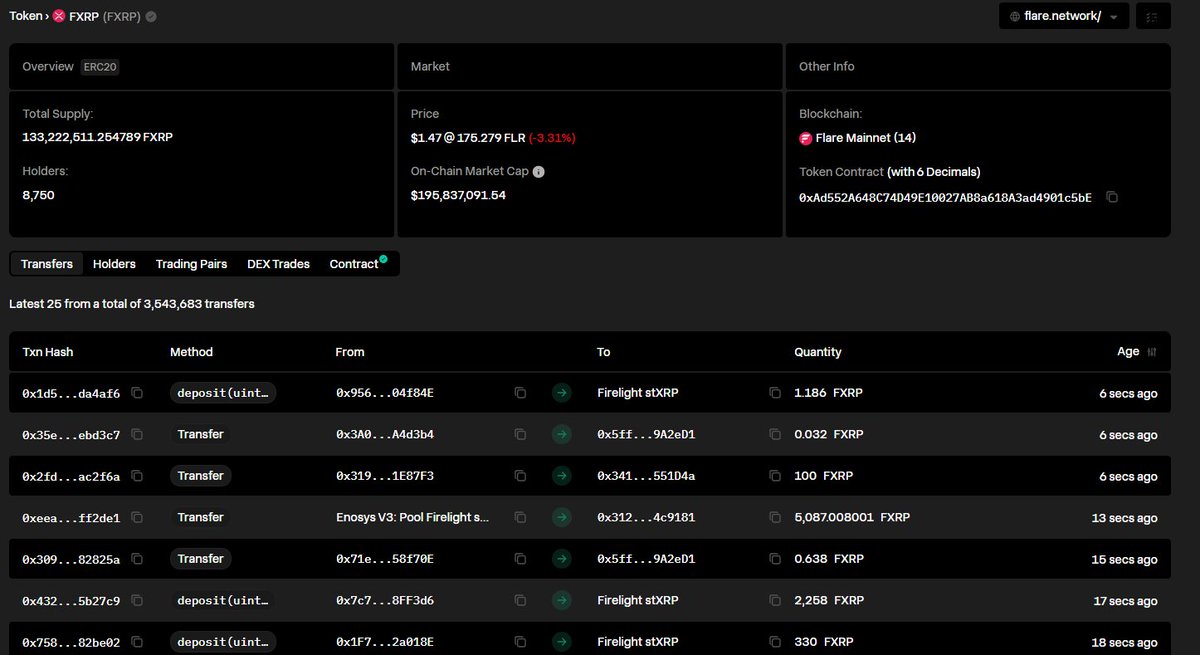1200x655 pixels.
Task: Open the Enosys V3: Pool Firelight address
Action: pos(412,518)
